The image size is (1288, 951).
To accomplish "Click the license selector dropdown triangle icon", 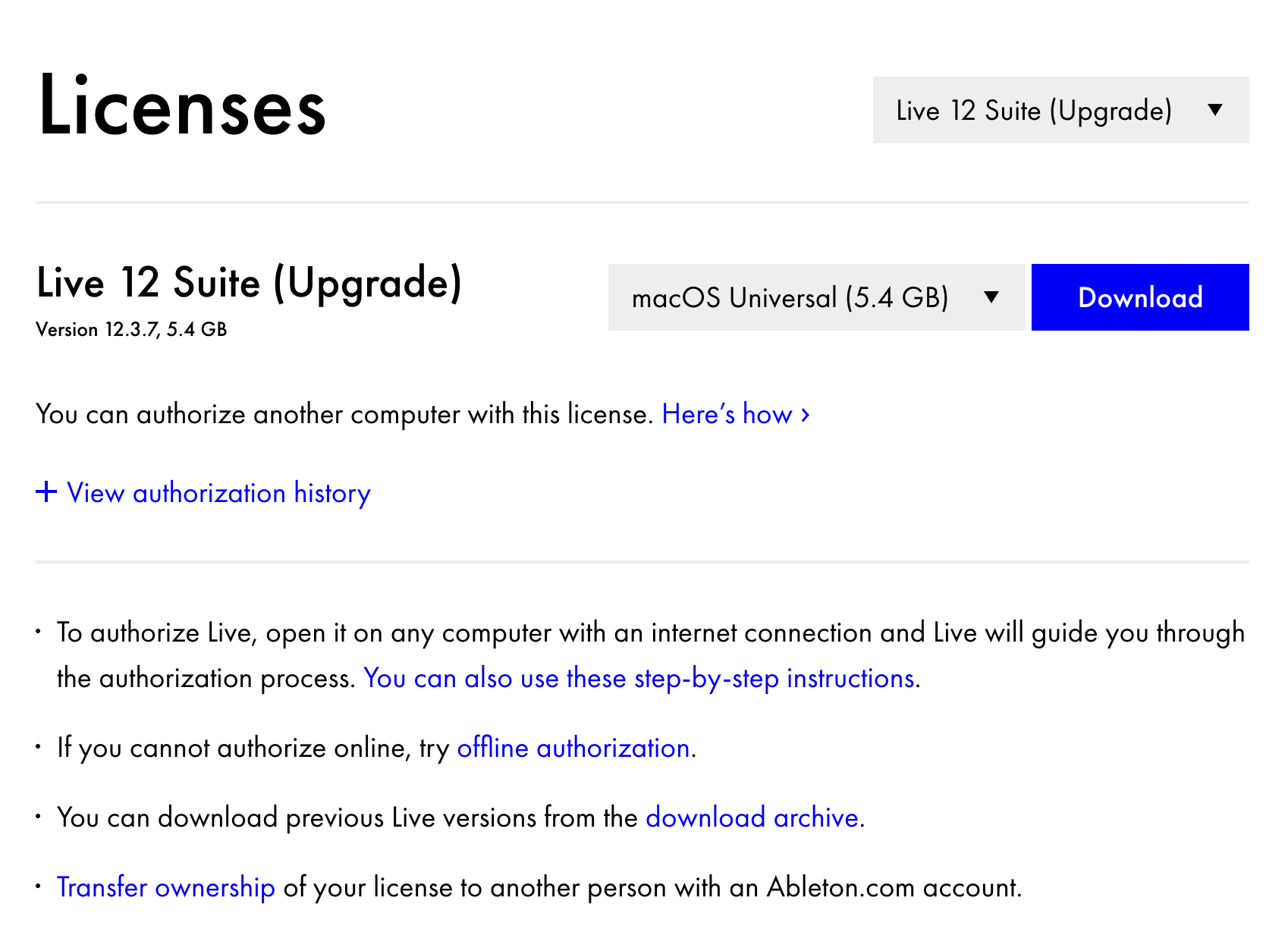I will click(1214, 111).
